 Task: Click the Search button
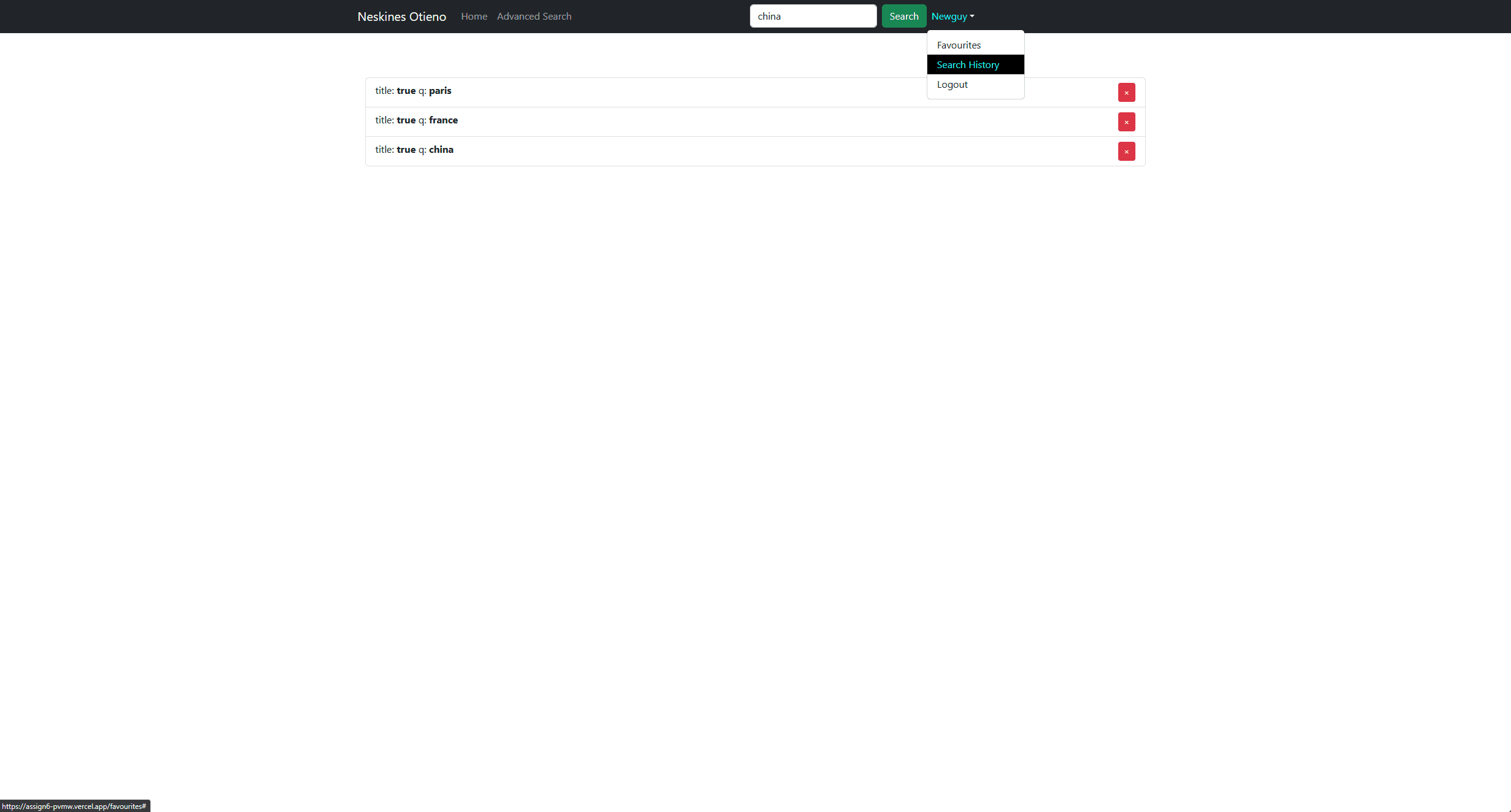(903, 15)
